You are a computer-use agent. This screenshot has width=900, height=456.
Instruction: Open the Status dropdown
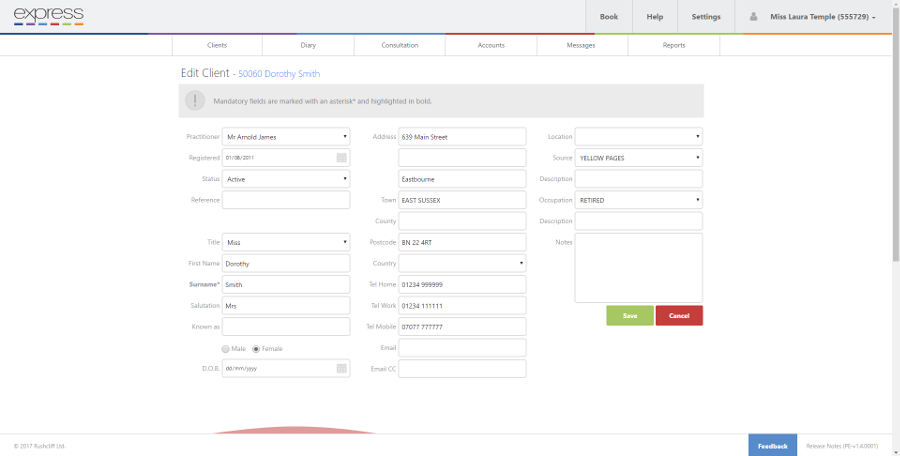286,179
